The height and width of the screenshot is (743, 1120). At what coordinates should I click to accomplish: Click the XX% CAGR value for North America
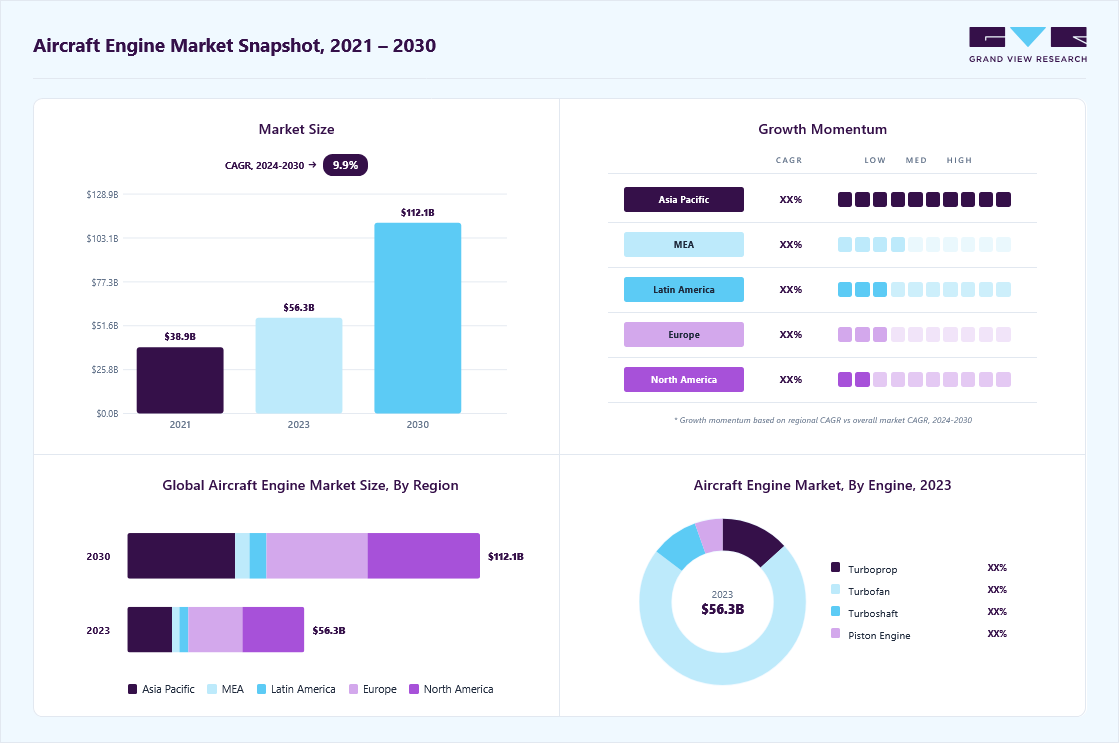pyautogui.click(x=791, y=379)
